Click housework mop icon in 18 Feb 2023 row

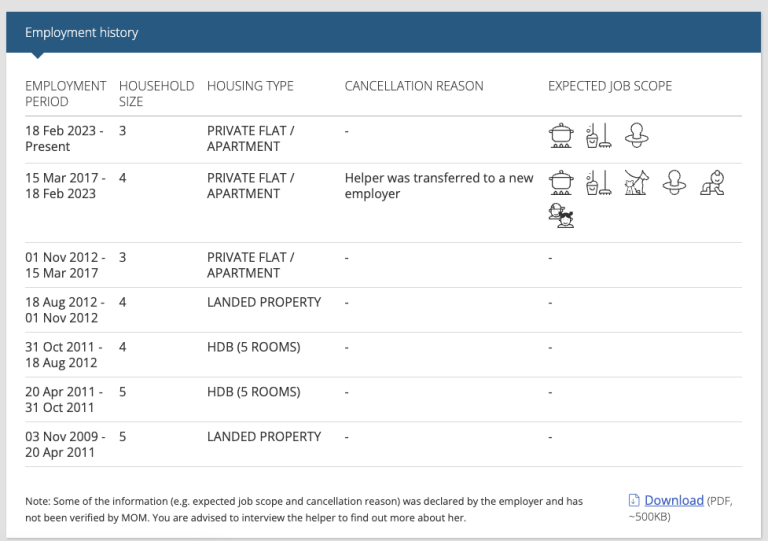[599, 136]
